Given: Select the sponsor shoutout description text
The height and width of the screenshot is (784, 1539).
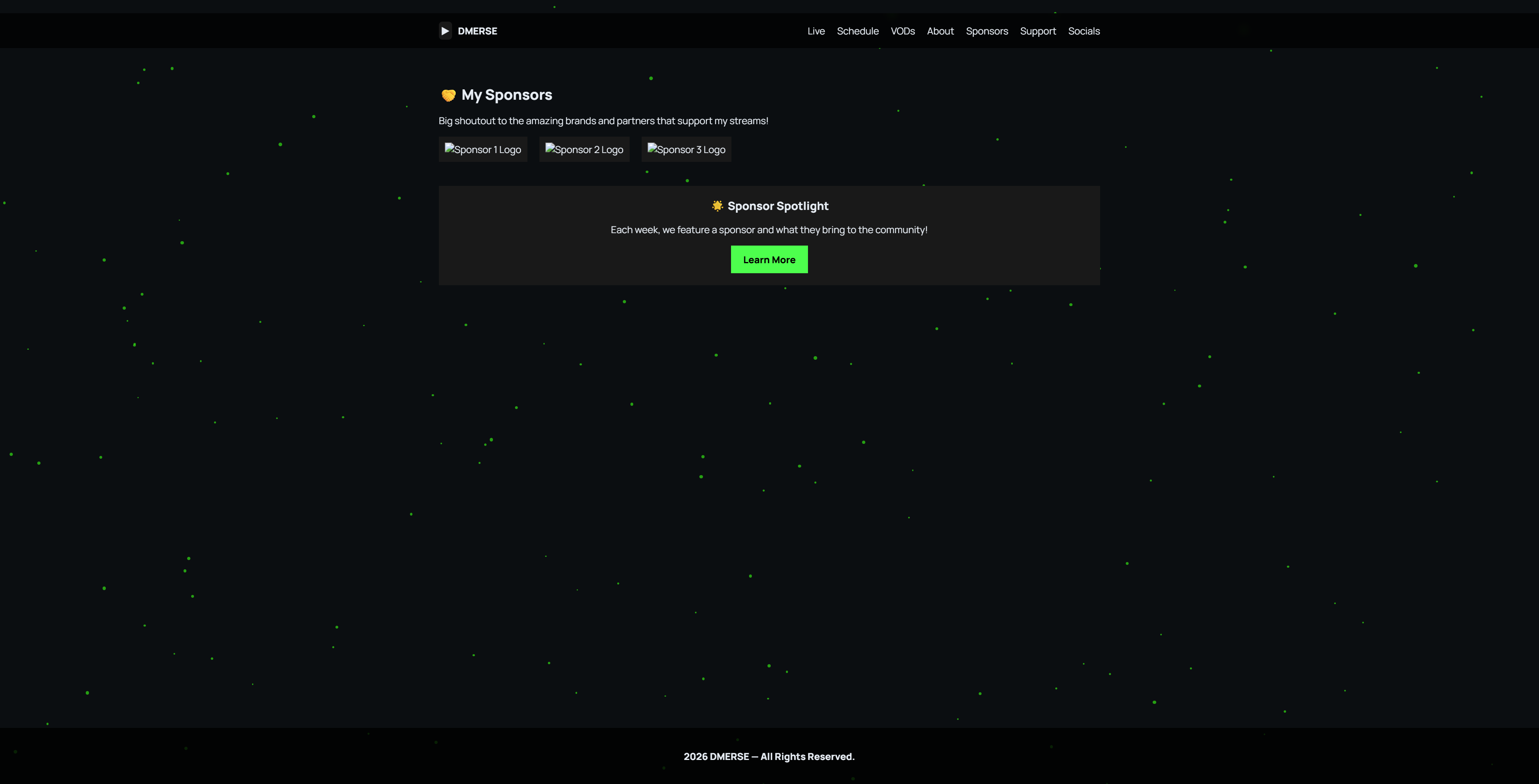Looking at the screenshot, I should pos(604,120).
